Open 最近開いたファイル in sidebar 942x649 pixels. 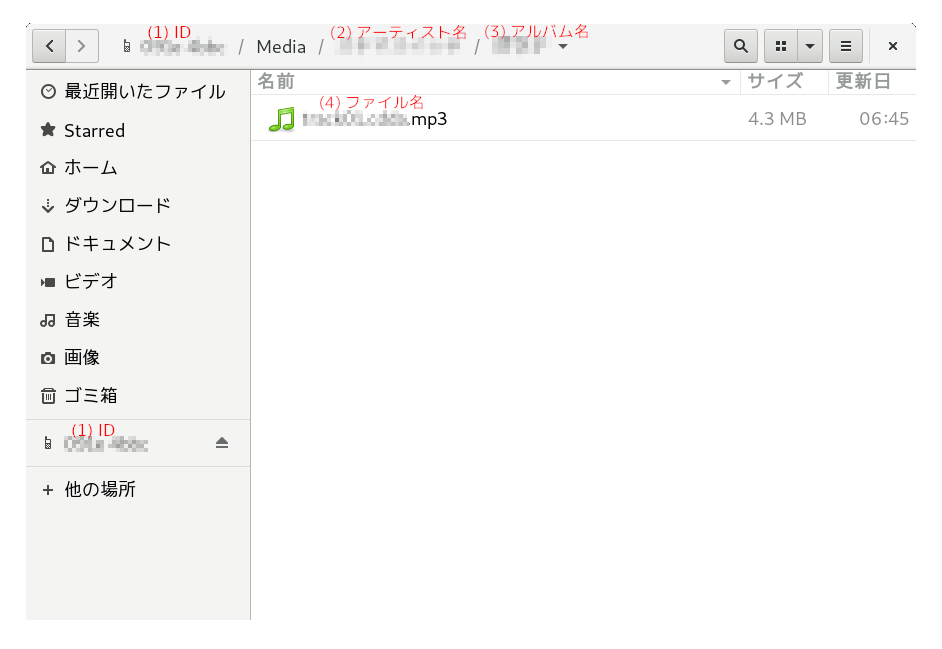(144, 92)
